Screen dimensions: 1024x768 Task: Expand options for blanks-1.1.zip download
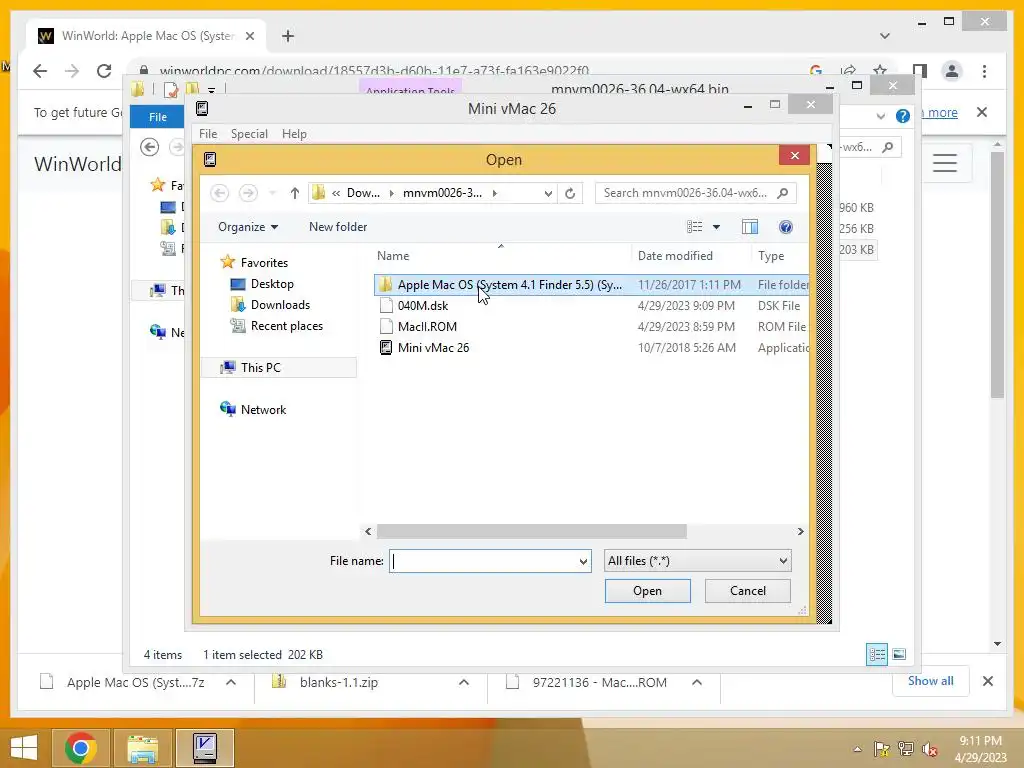coord(464,682)
